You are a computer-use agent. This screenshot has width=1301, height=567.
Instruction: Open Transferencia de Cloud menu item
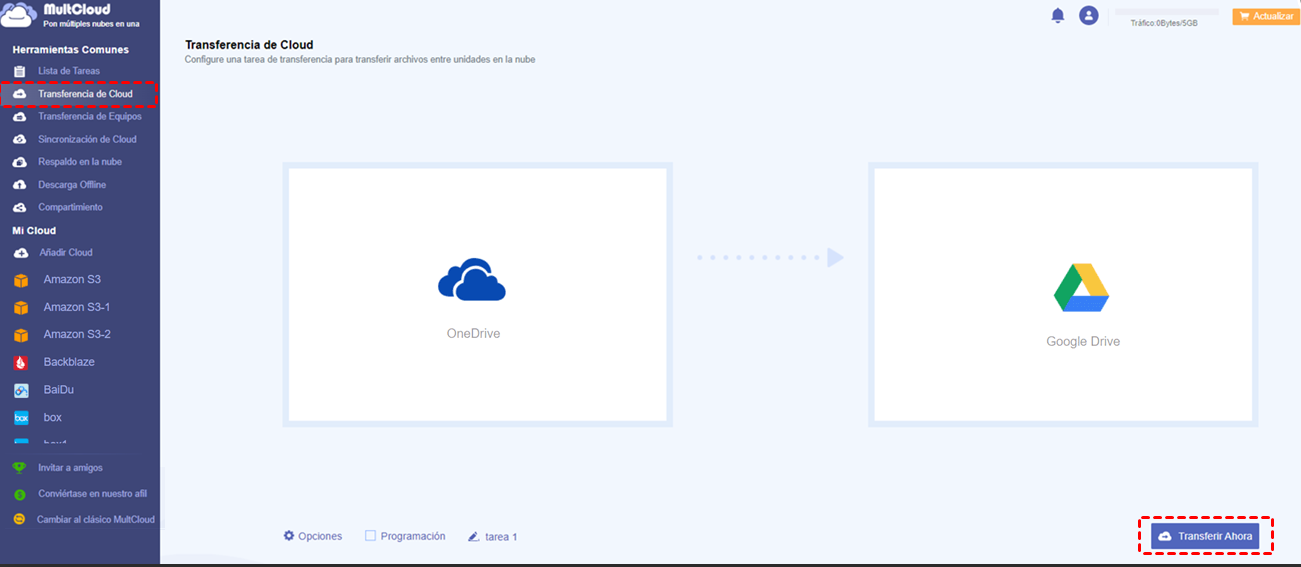coord(85,94)
